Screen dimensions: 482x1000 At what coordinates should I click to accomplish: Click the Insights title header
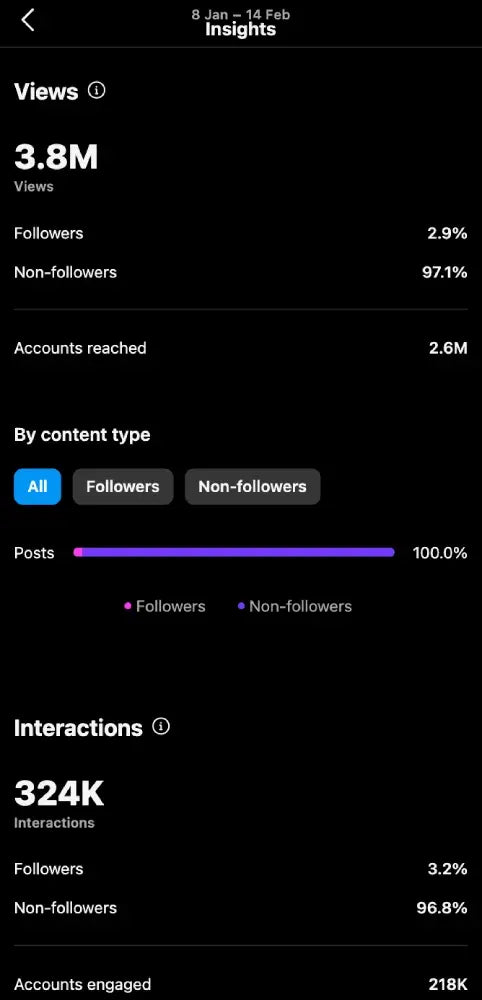(x=241, y=29)
